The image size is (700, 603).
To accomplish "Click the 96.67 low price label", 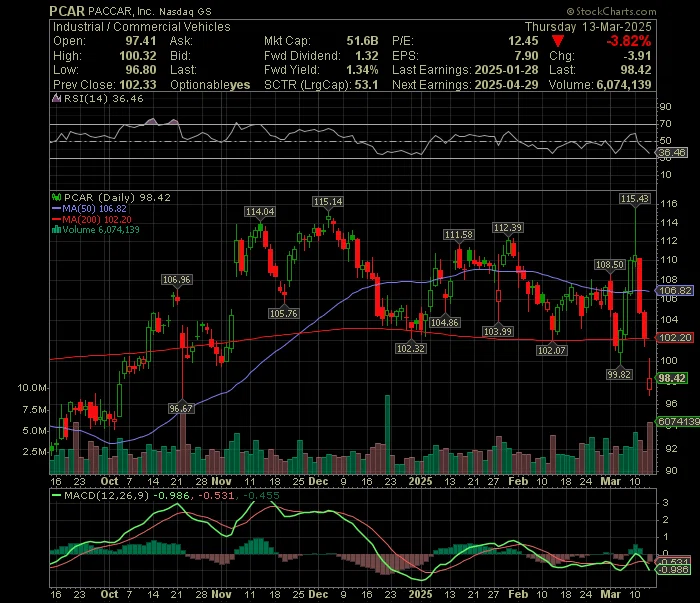I will click(x=181, y=408).
